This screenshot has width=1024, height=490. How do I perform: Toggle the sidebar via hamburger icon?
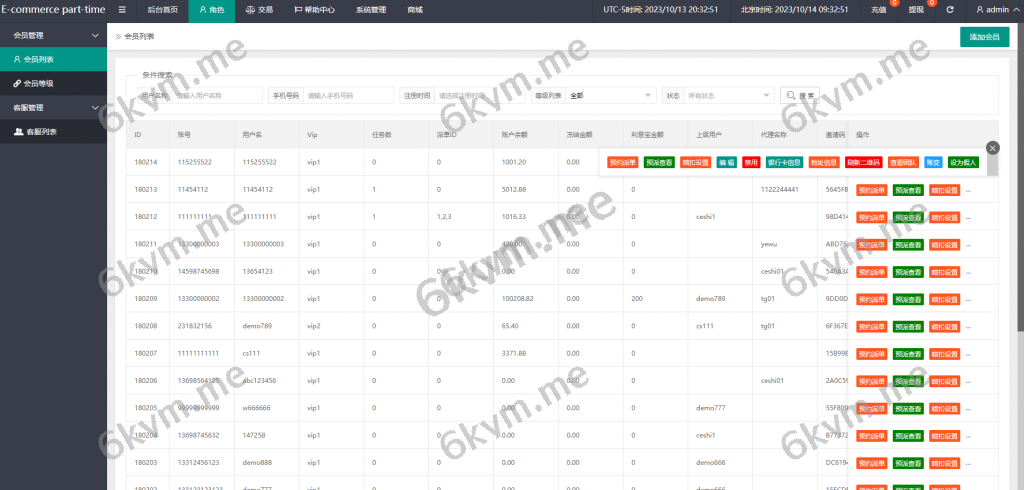coord(122,10)
